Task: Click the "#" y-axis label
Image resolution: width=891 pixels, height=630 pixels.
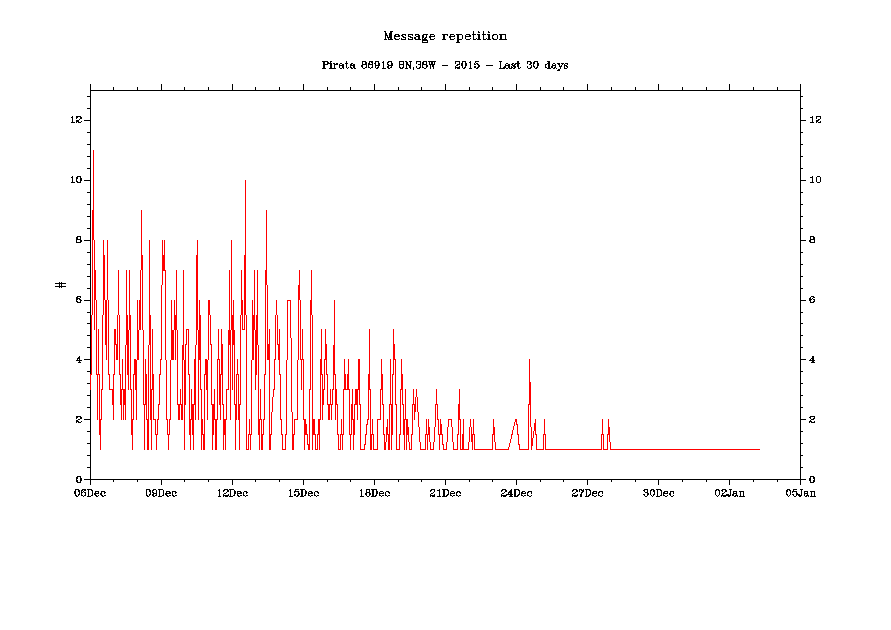Action: (x=61, y=285)
